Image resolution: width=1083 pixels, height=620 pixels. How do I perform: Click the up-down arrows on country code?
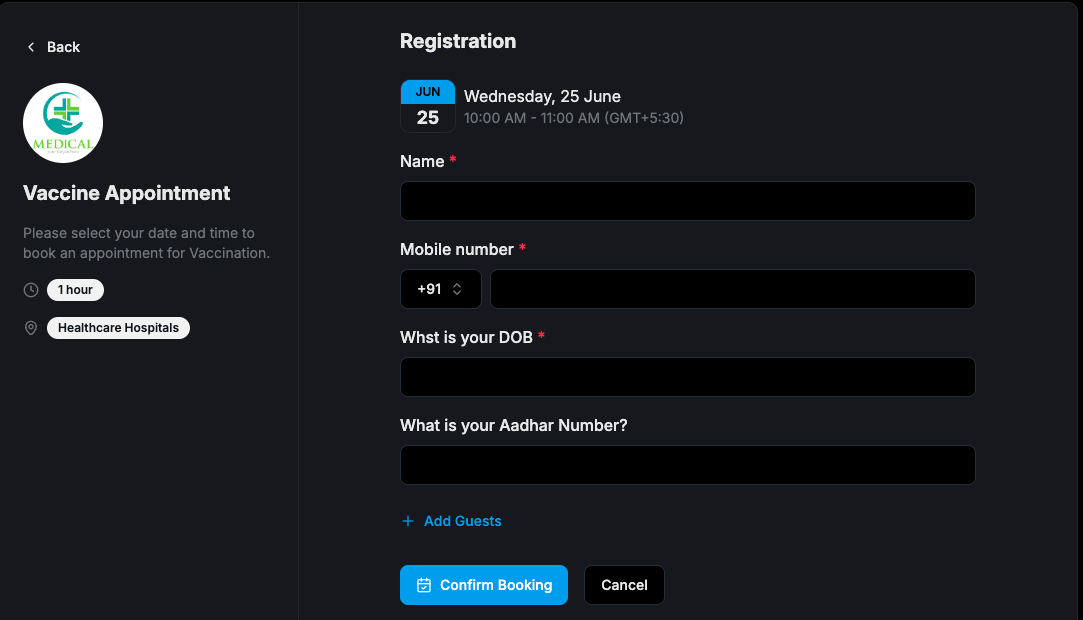pos(457,289)
